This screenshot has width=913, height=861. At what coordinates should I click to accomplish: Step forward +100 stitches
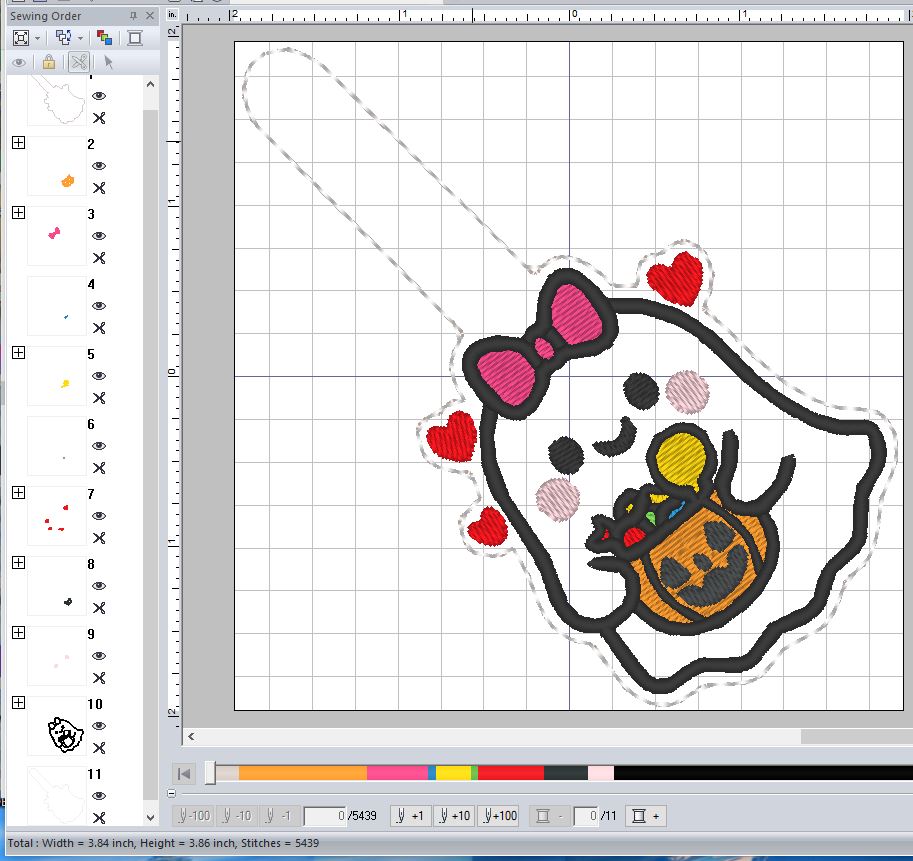tap(501, 816)
